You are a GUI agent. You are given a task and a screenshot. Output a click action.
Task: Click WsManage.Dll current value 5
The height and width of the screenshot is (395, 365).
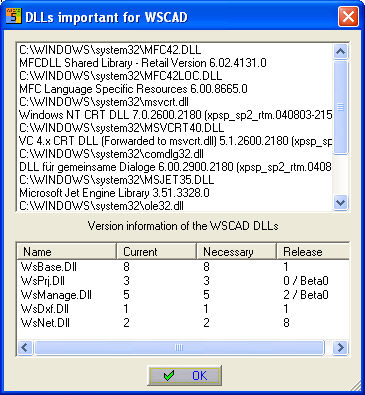click(126, 295)
